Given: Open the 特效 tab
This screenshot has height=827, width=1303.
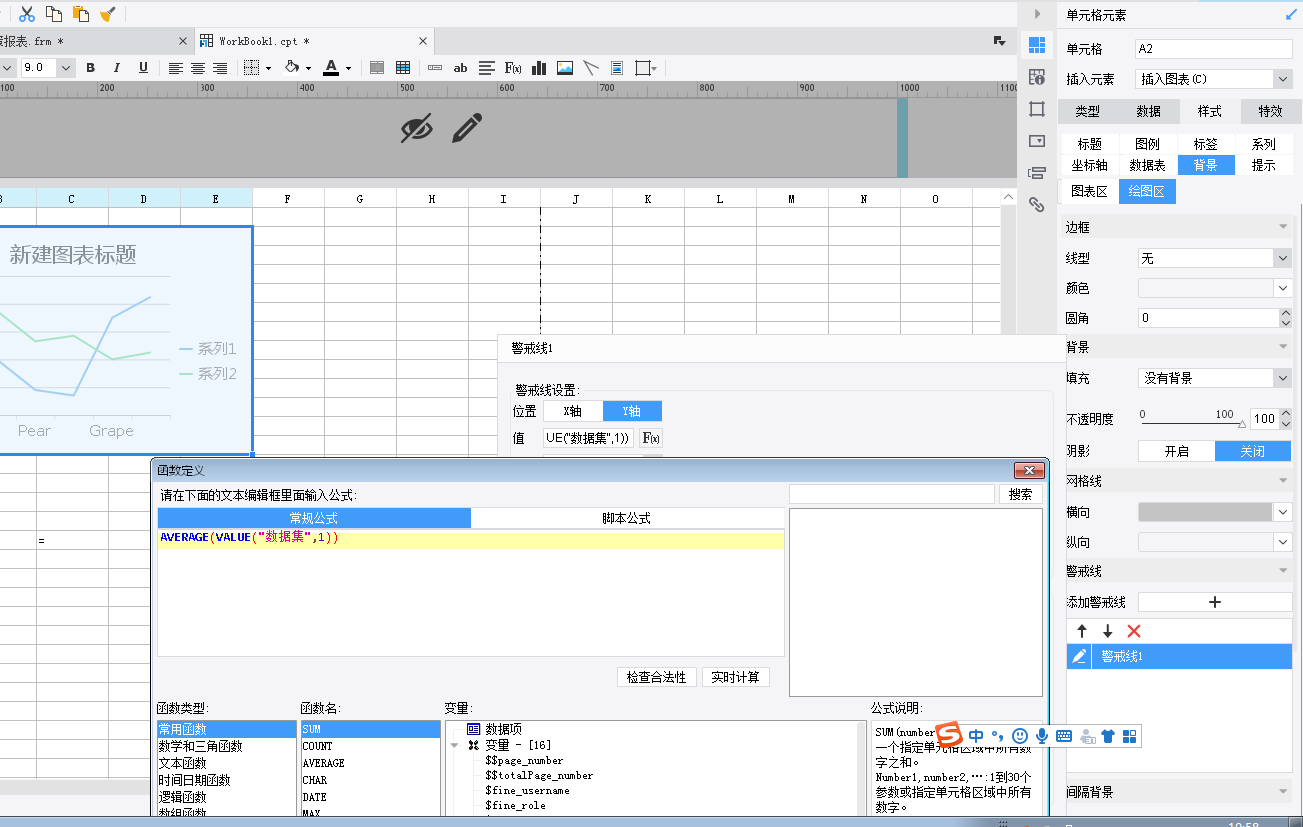Looking at the screenshot, I should click(1270, 111).
